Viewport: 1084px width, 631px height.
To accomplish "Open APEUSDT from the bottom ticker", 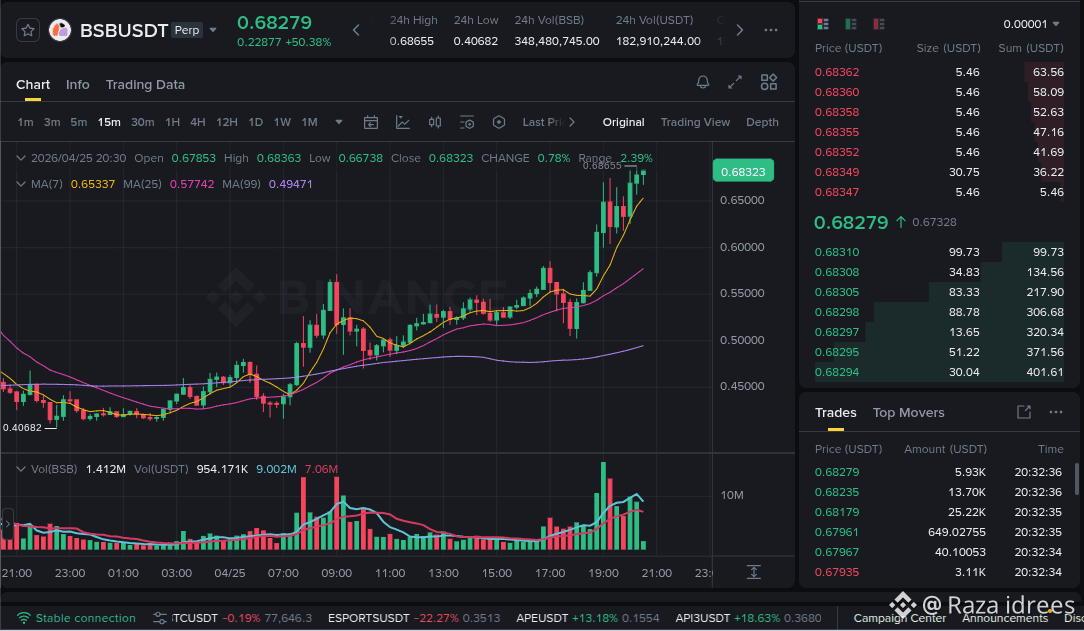I will point(588,618).
